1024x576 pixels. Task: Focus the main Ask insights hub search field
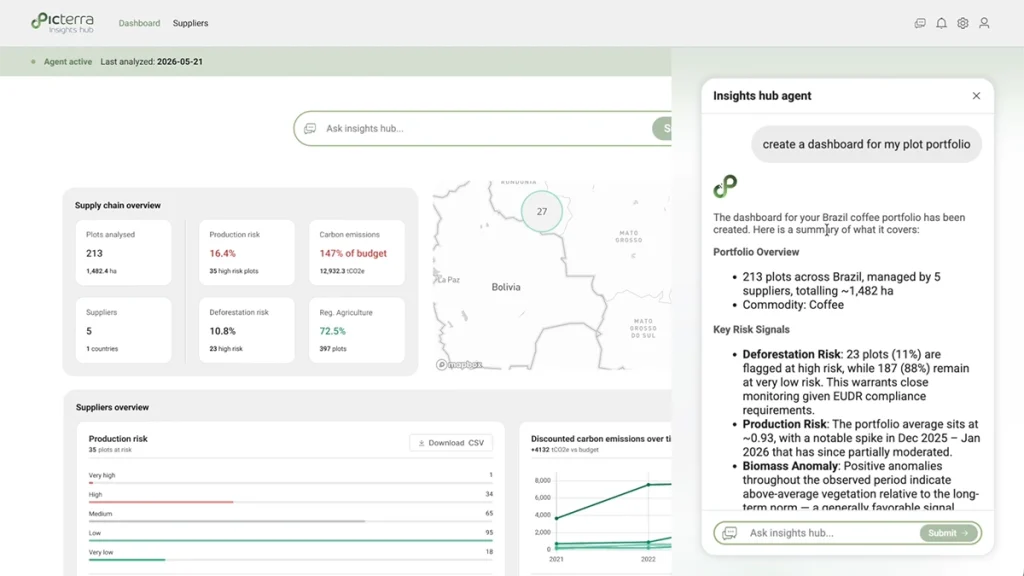coord(483,128)
